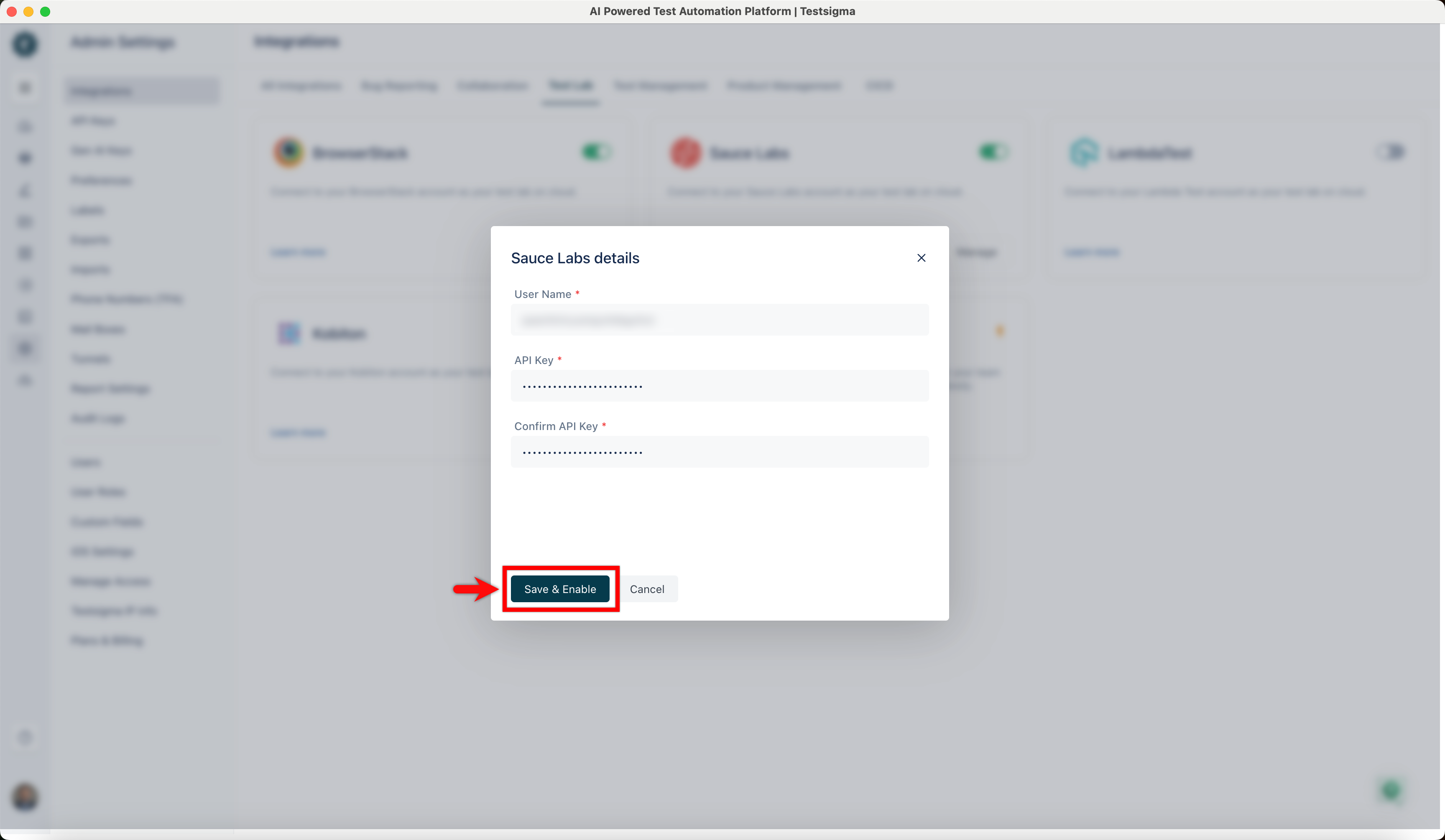
Task: Toggle the LambdaTest integration switch
Action: point(1391,152)
